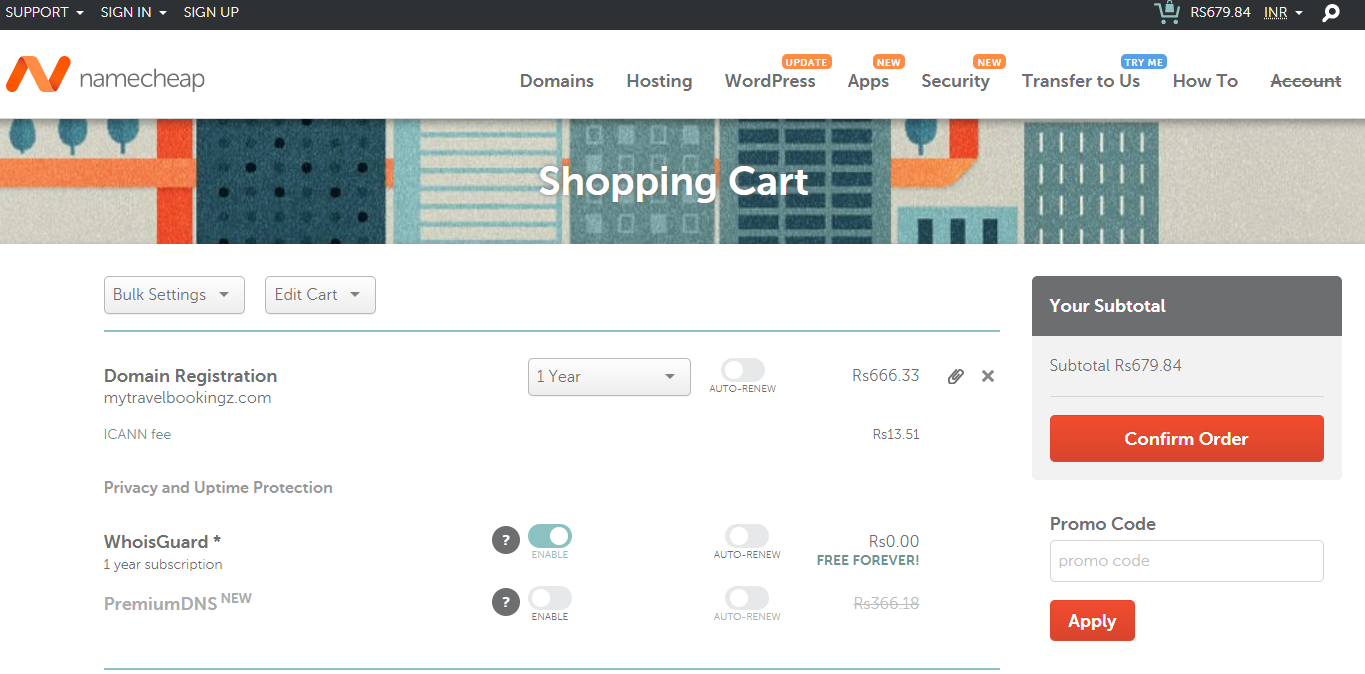The image size is (1365, 674).
Task: Open the Transfer to Us menu
Action: click(1081, 81)
